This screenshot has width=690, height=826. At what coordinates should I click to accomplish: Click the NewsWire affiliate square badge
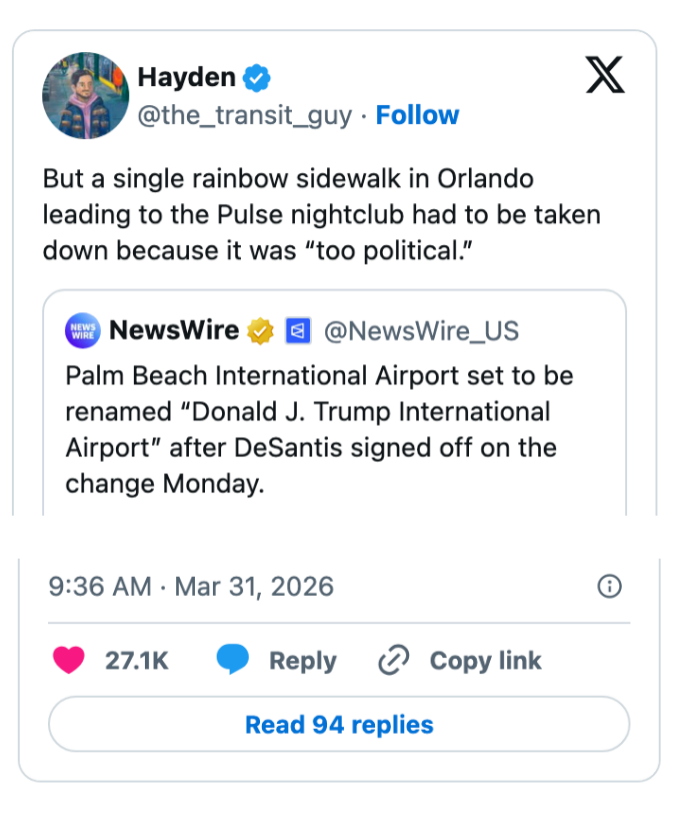pos(296,330)
